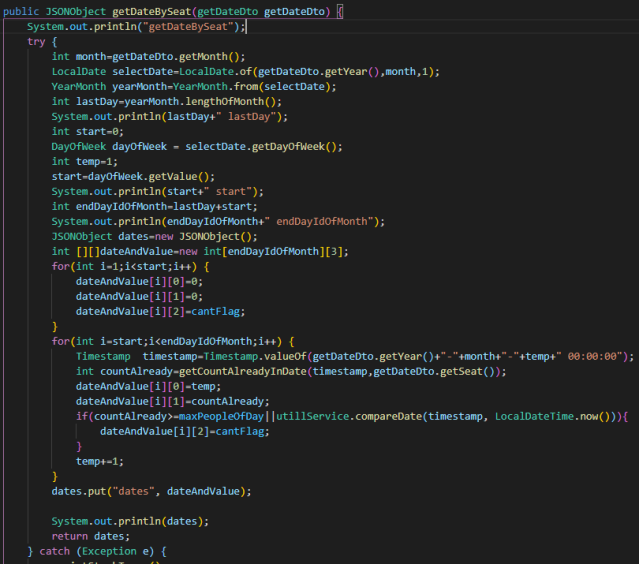Click Timestamp.valueOf call
Viewport: 639px width, 564px height.
coord(415,357)
